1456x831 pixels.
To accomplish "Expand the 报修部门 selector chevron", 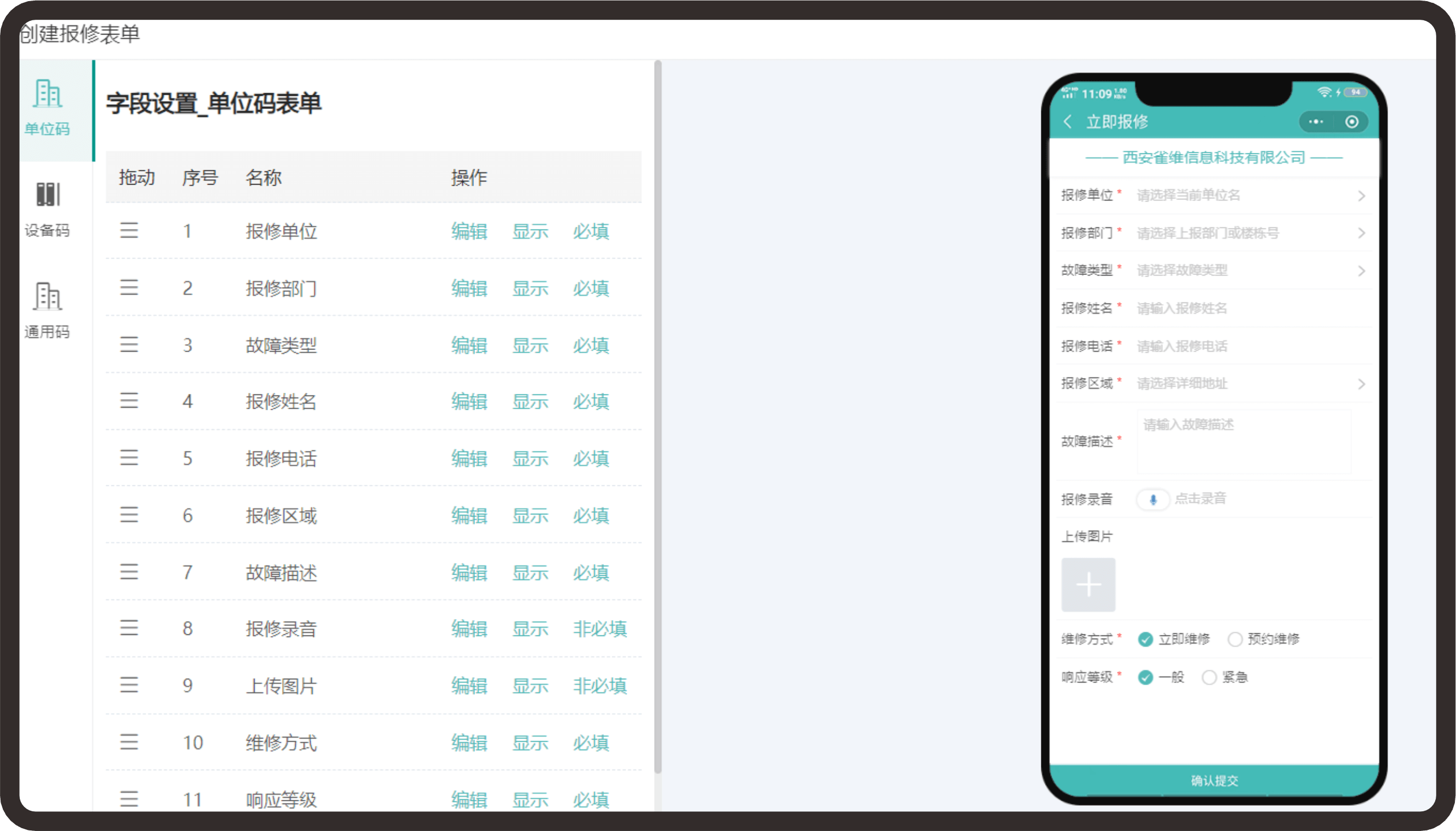I will coord(1361,233).
